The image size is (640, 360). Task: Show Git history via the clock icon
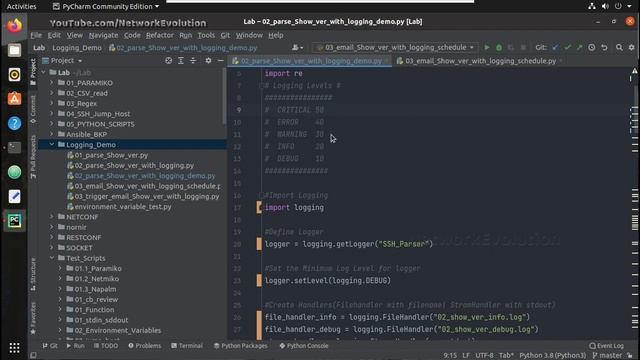pyautogui.click(x=591, y=47)
